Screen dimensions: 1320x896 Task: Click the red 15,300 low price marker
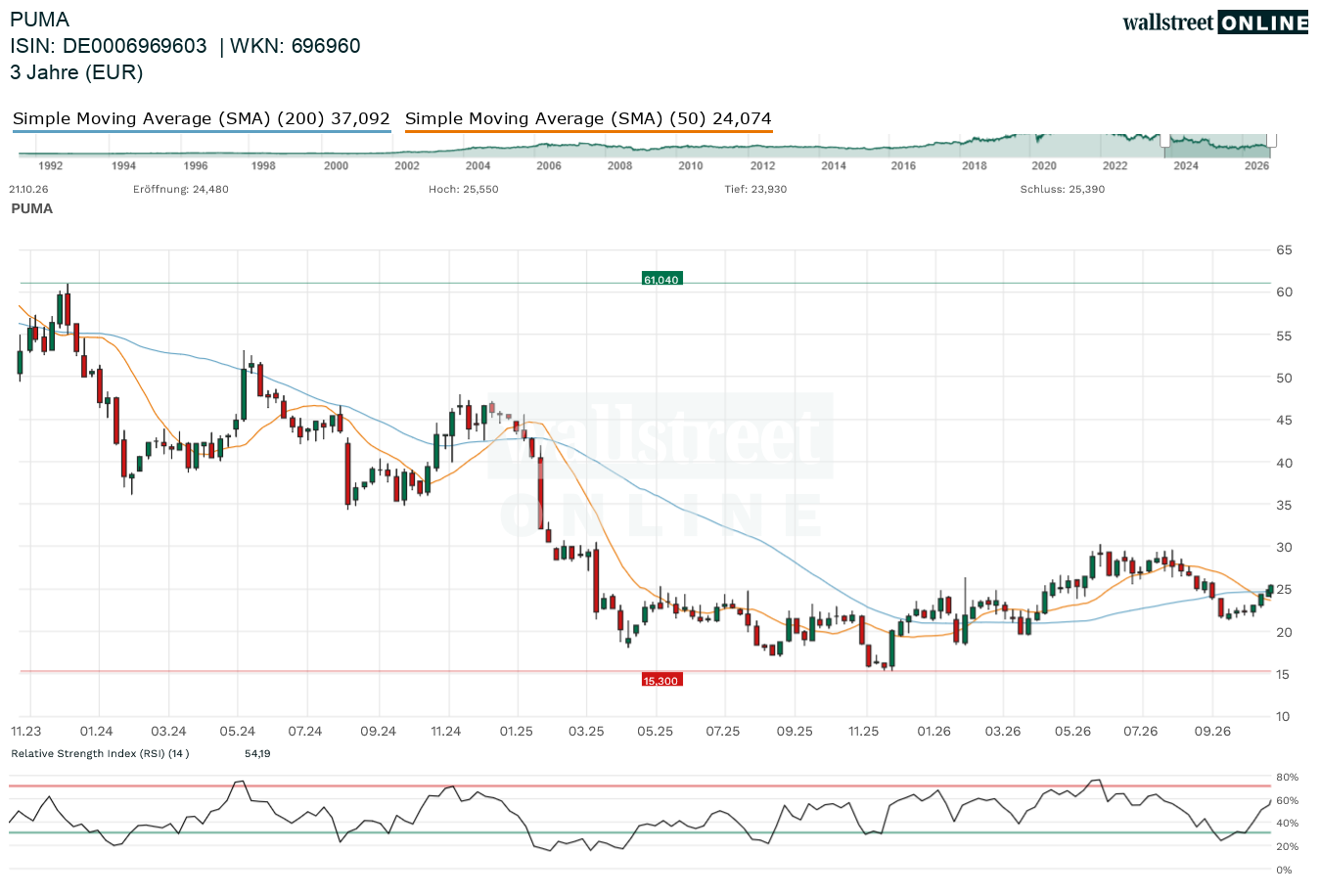point(661,680)
